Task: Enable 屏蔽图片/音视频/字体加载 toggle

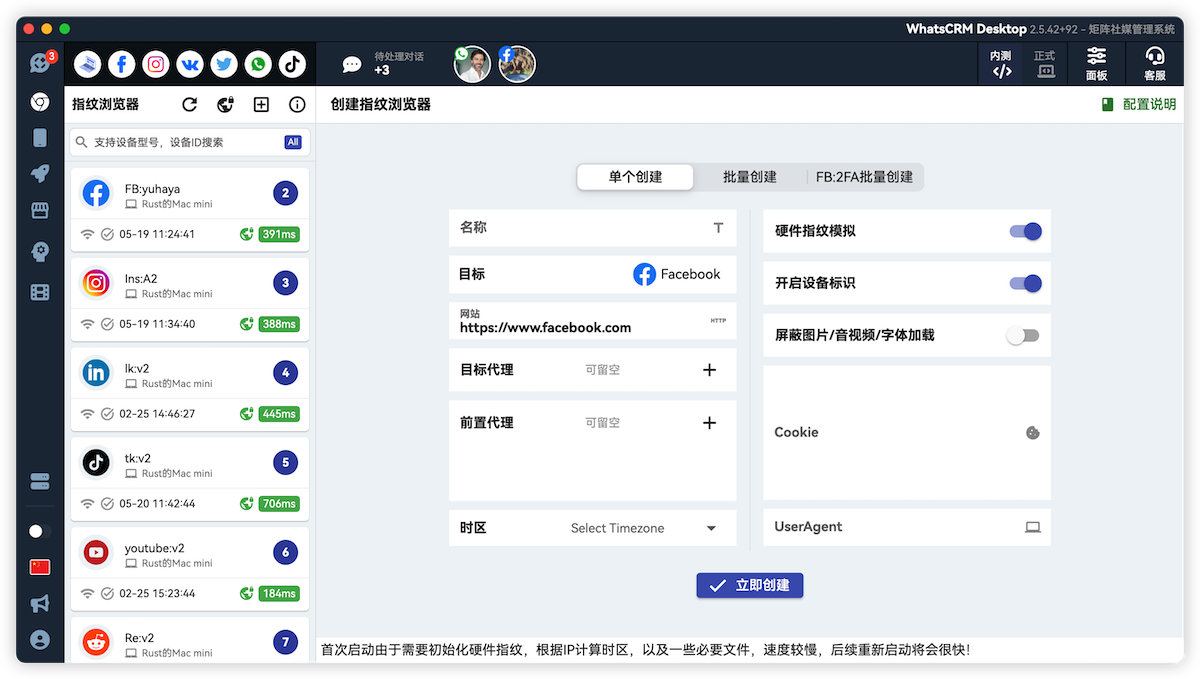Action: pyautogui.click(x=1023, y=336)
